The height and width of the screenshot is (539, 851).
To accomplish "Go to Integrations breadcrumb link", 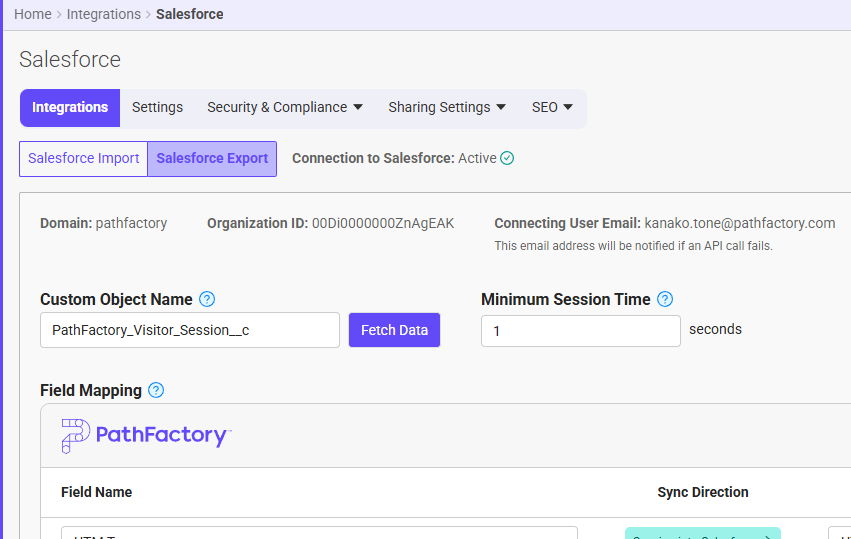I will click(104, 14).
